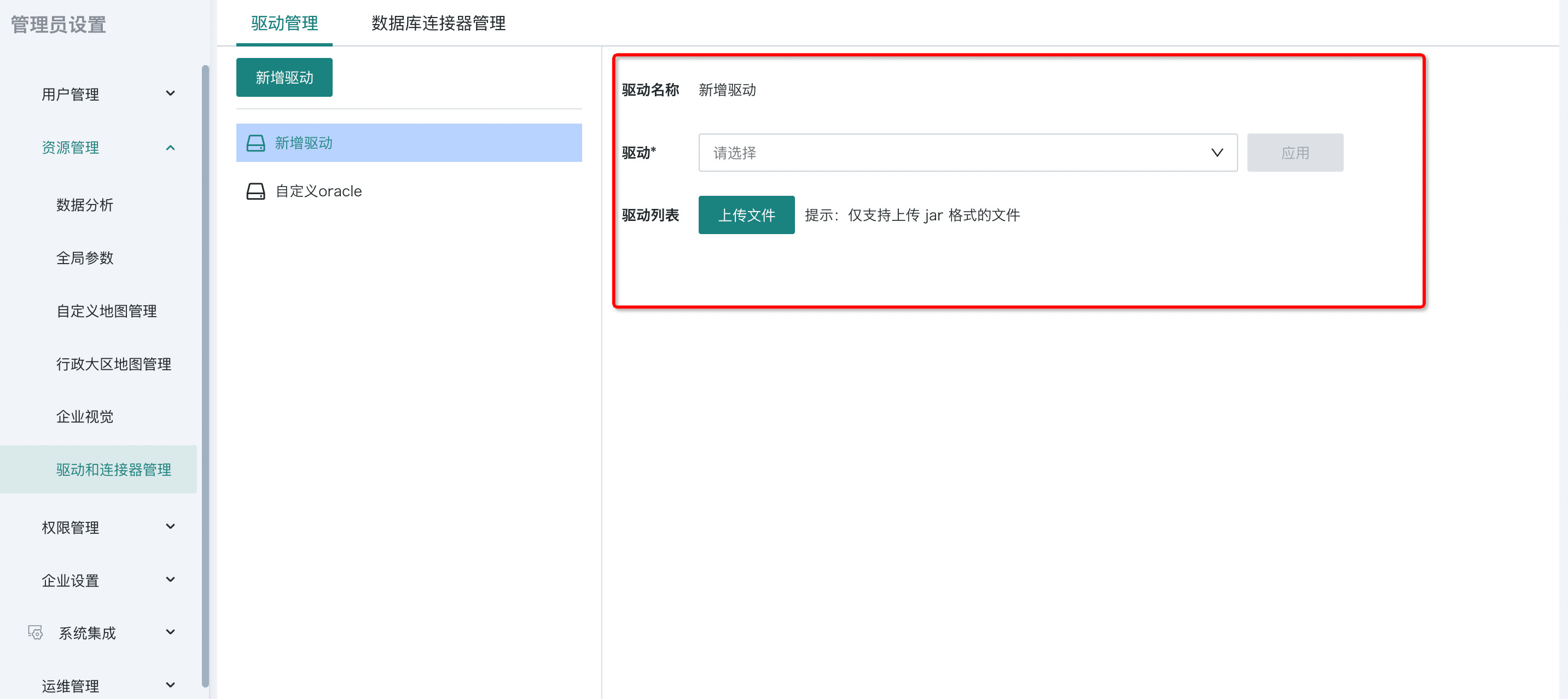This screenshot has height=699, width=1568.
Task: Click the 上传文件 button
Action: (746, 215)
